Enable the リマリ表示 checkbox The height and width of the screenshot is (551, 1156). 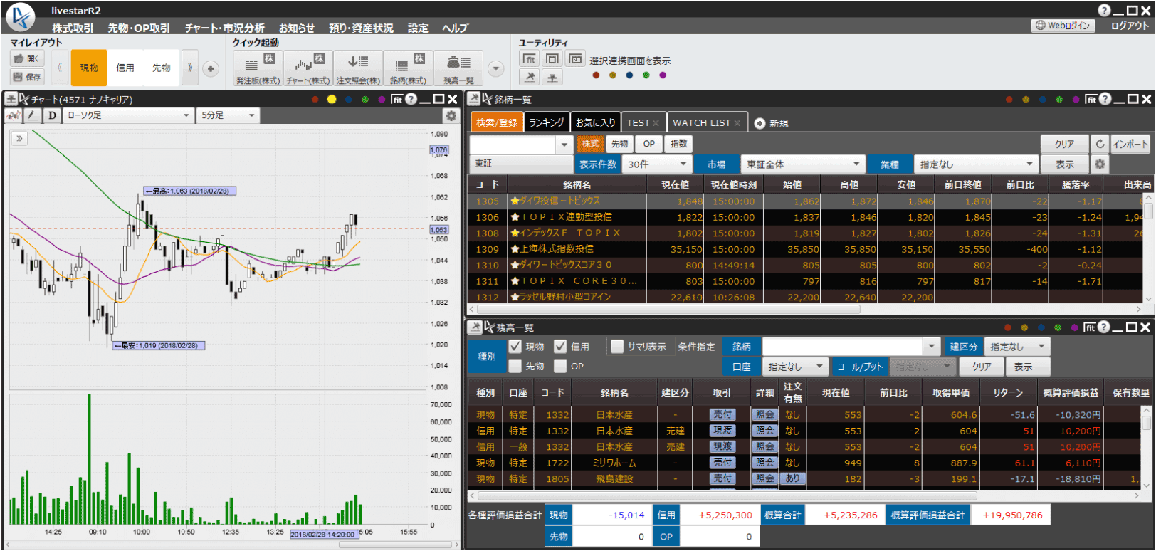pos(616,346)
